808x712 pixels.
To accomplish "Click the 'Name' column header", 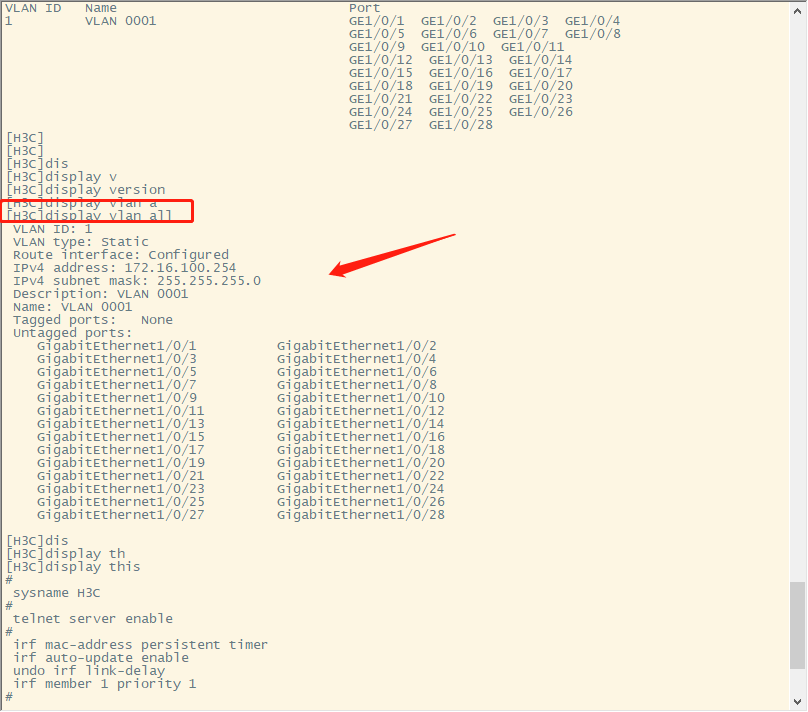I will [101, 8].
